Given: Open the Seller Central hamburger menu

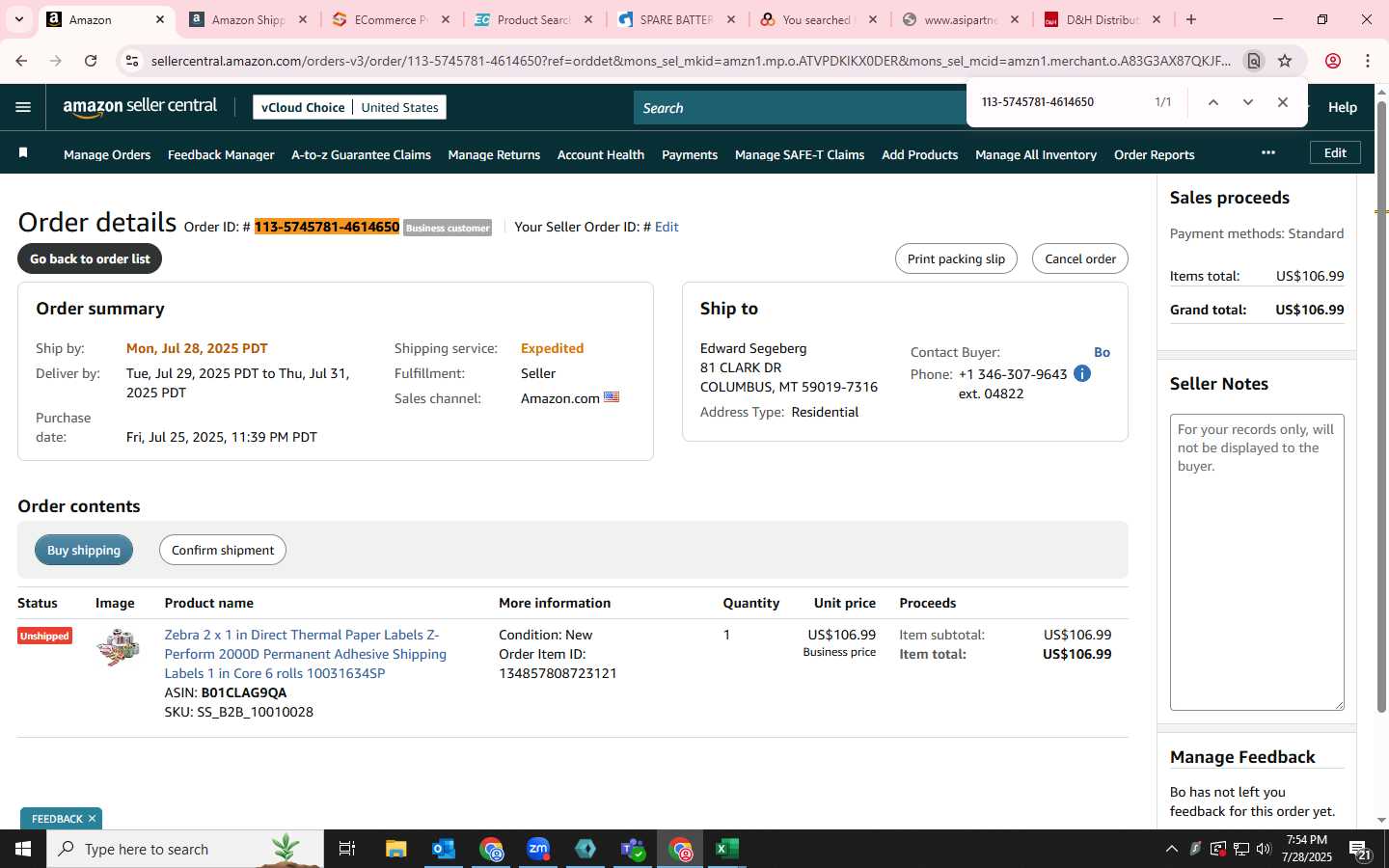Looking at the screenshot, I should pos(23,107).
